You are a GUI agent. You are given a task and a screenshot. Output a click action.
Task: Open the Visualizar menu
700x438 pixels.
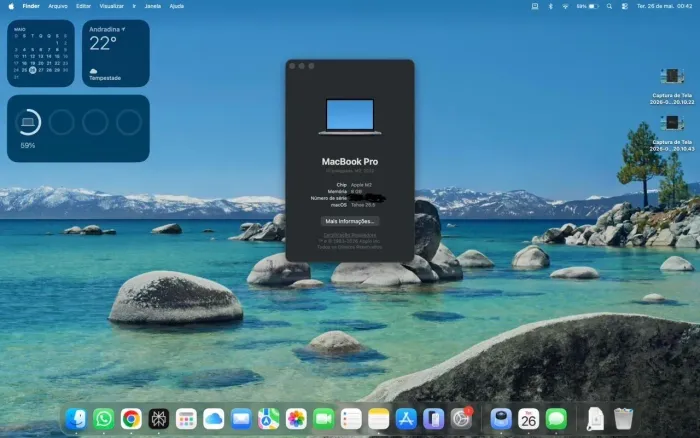(111, 6)
